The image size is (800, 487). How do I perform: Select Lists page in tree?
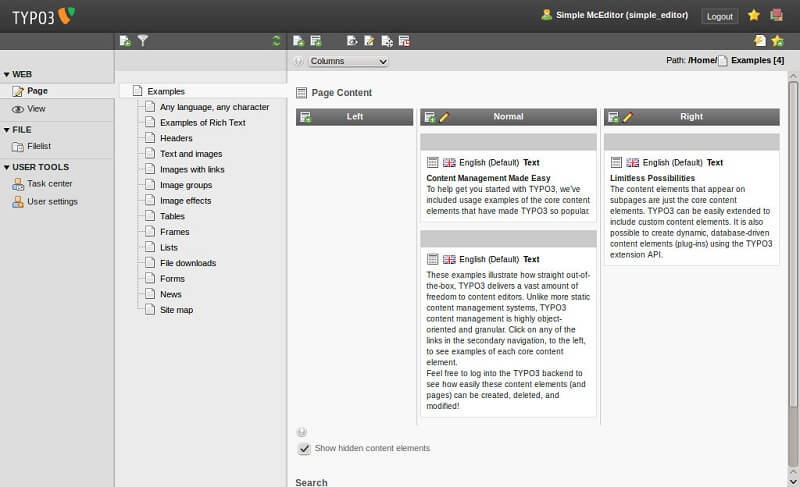coord(169,248)
